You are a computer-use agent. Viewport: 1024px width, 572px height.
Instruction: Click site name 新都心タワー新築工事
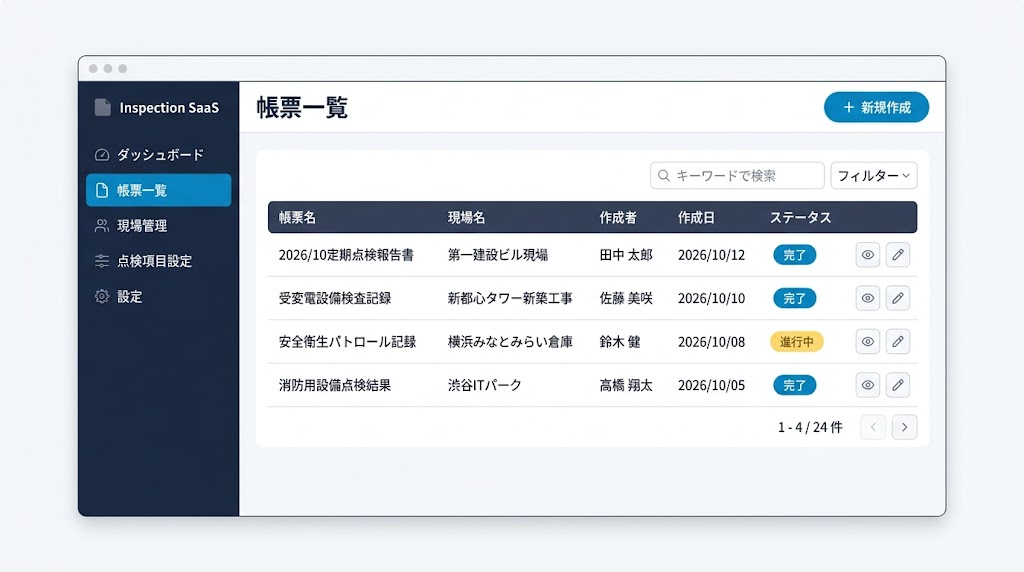pos(510,298)
